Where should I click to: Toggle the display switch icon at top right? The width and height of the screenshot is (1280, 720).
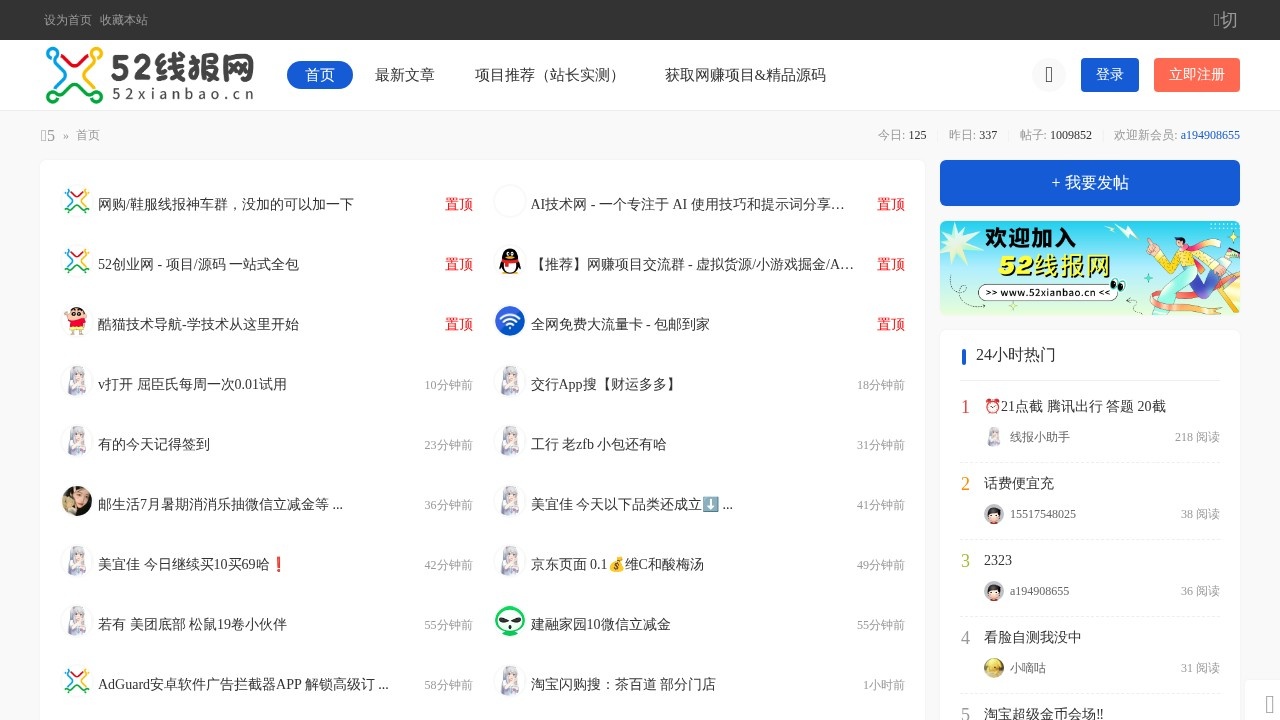click(x=1225, y=20)
